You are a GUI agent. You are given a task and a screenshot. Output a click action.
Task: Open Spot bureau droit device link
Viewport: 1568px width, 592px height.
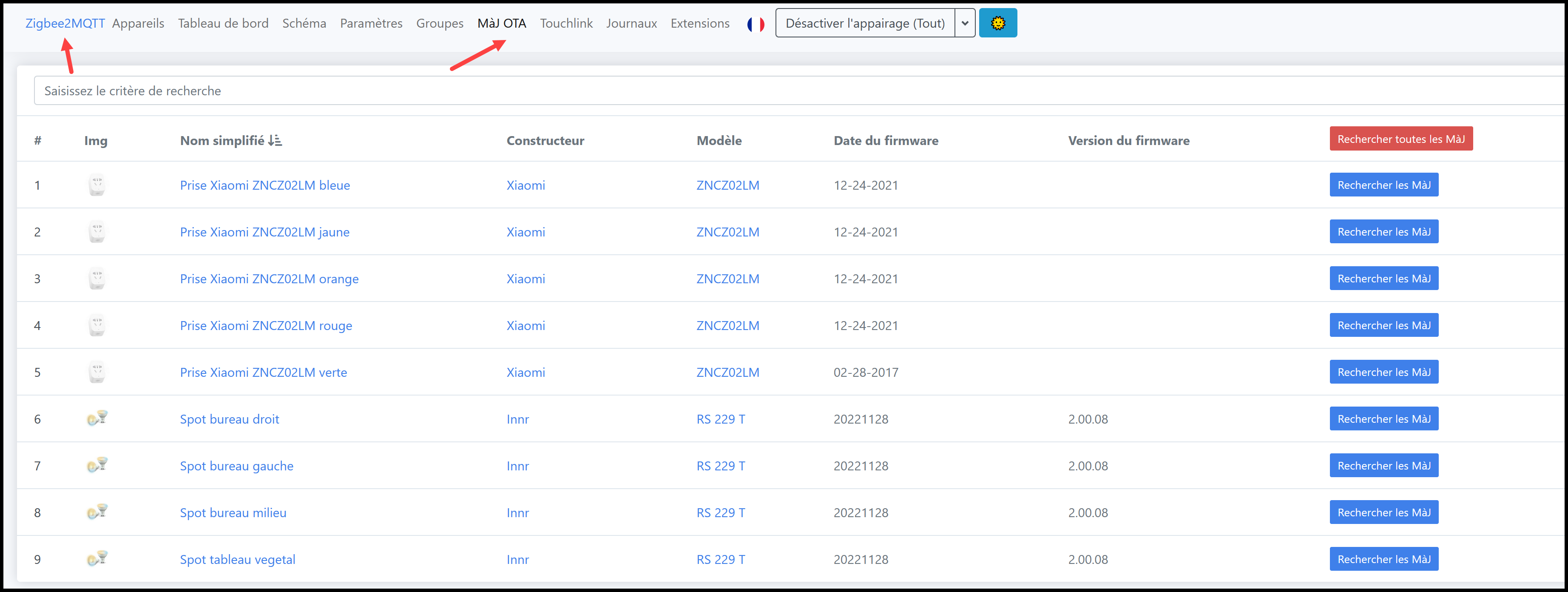point(230,419)
